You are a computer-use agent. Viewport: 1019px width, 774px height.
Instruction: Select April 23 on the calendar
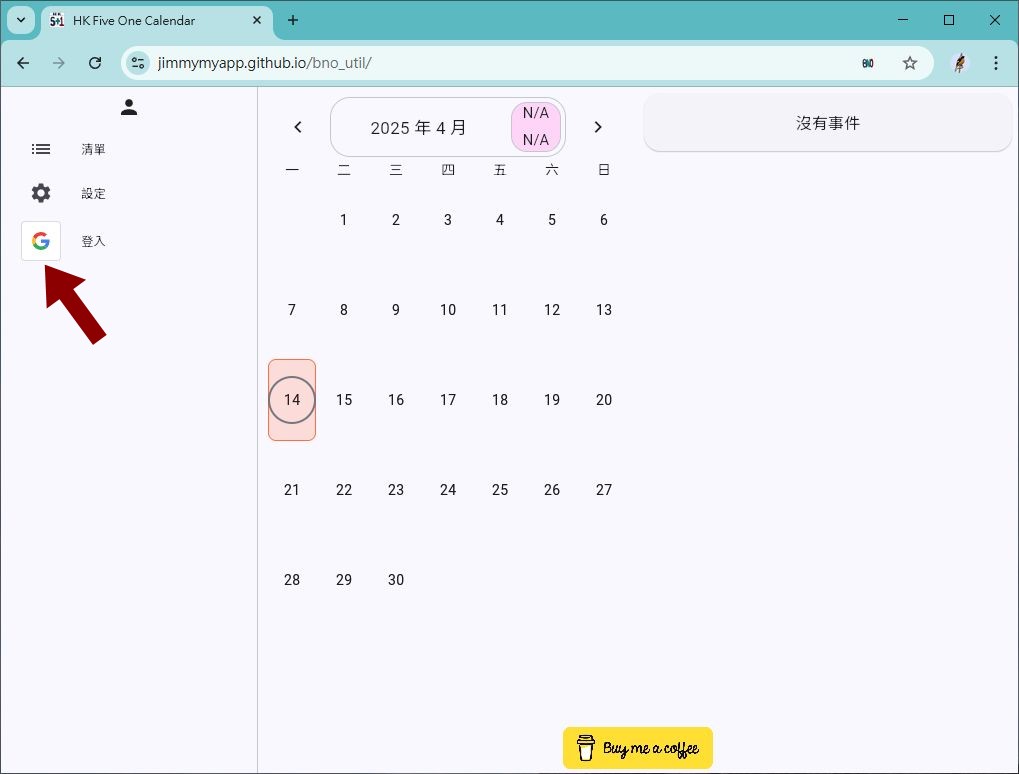pos(396,490)
